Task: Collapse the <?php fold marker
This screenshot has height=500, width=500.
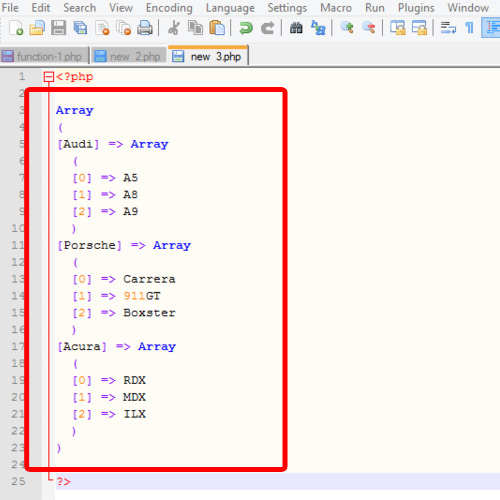Action: 49,77
